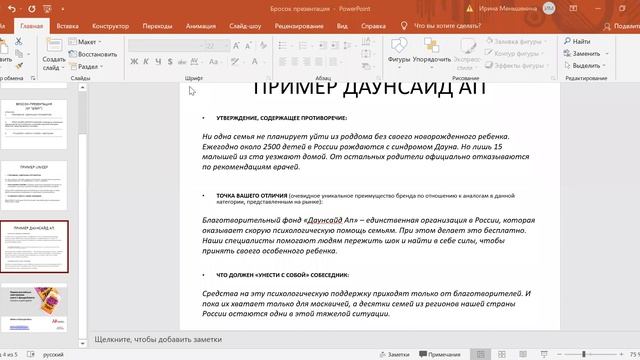This screenshot has width=640, height=360.
Task: Click Найти find button
Action: [577, 41]
